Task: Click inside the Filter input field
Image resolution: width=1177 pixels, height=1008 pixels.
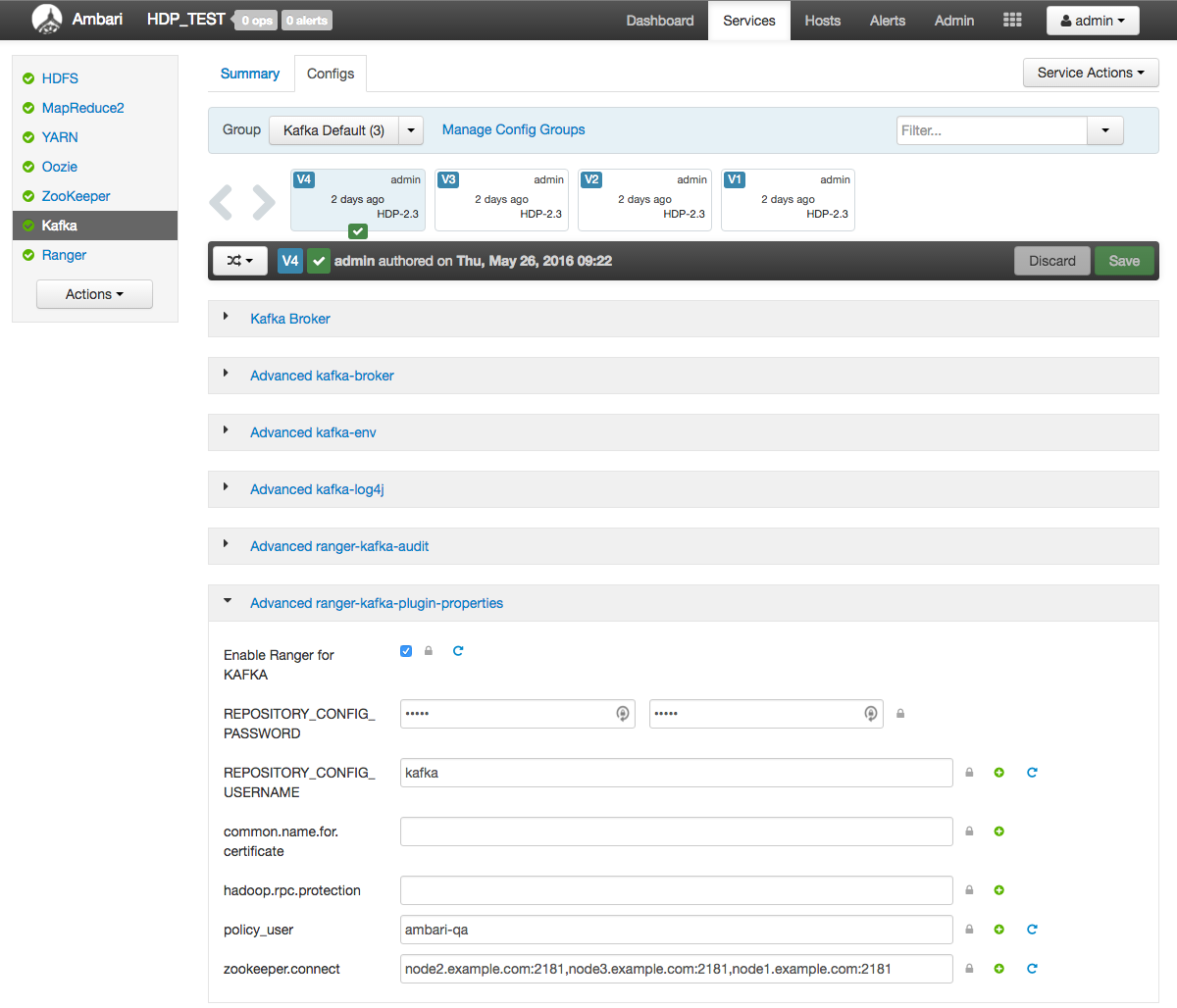Action: (991, 129)
